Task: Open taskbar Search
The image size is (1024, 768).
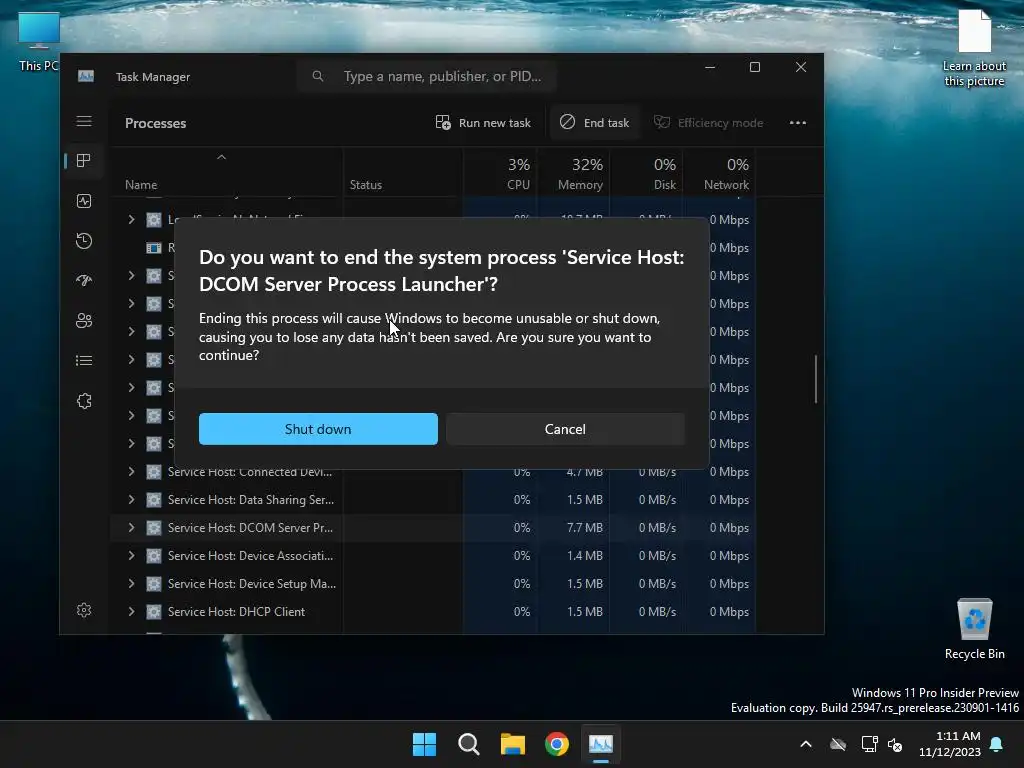Action: [x=468, y=744]
